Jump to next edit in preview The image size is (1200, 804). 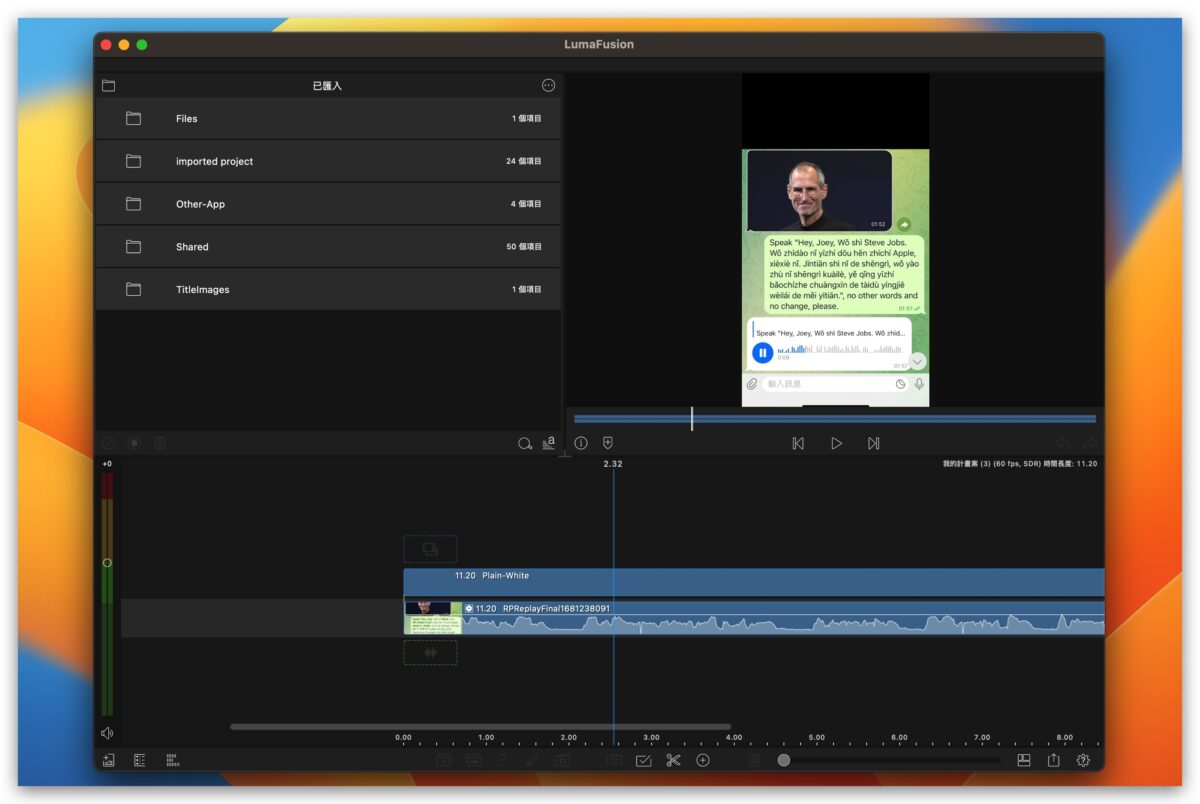(x=873, y=443)
